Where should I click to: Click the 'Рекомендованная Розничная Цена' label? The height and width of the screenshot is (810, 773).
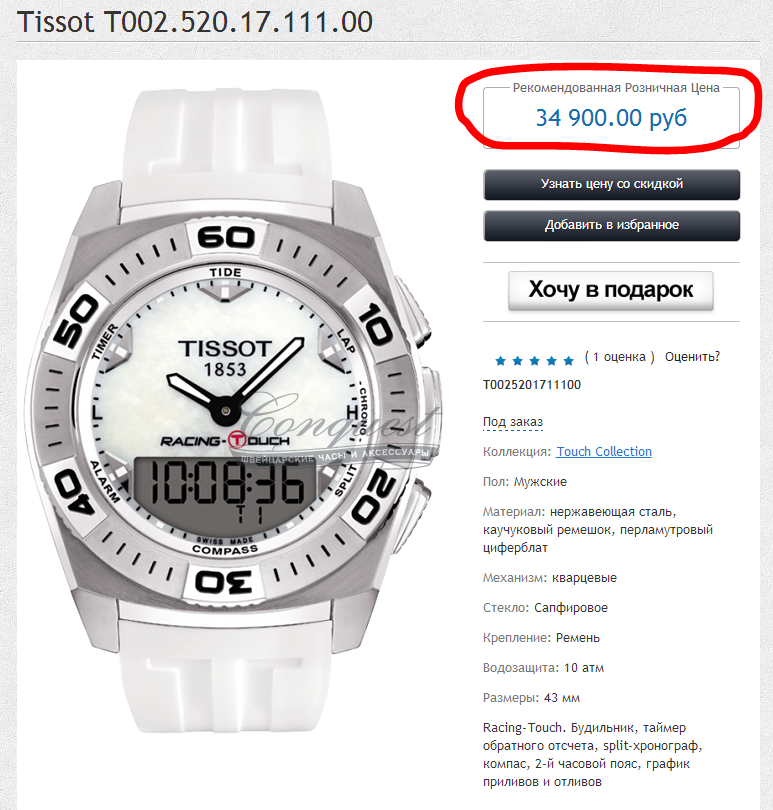tap(616, 88)
